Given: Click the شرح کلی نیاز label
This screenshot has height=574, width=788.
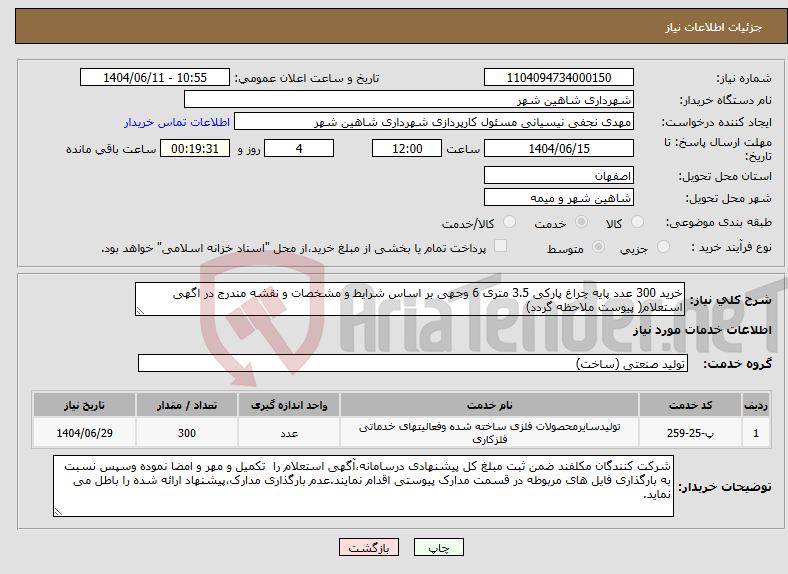Looking at the screenshot, I should 730,300.
